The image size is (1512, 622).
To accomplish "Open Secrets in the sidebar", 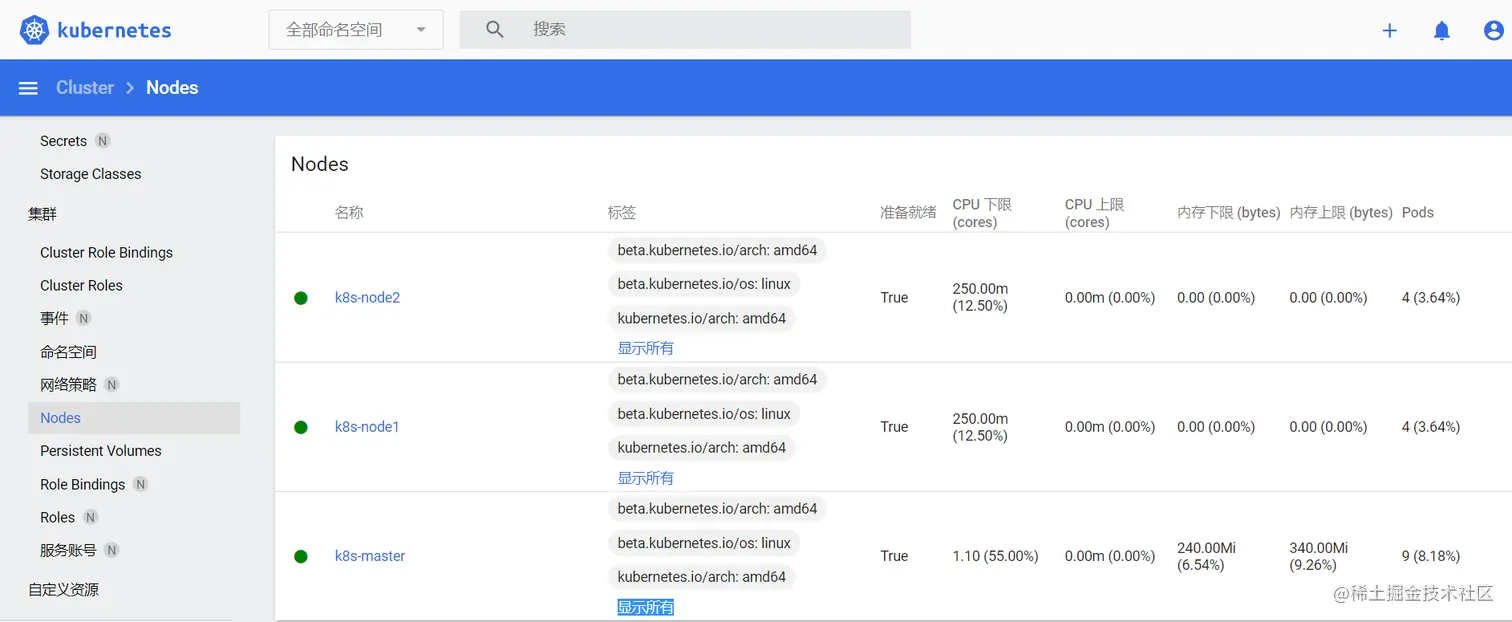I will click(63, 141).
